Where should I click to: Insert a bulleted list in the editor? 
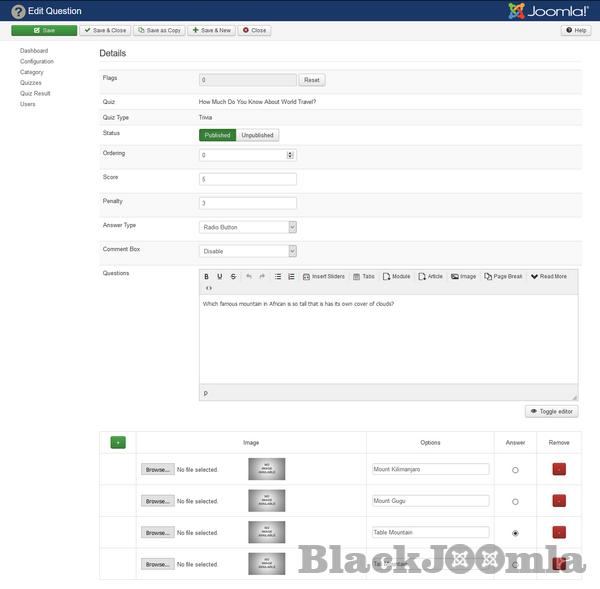(x=278, y=276)
